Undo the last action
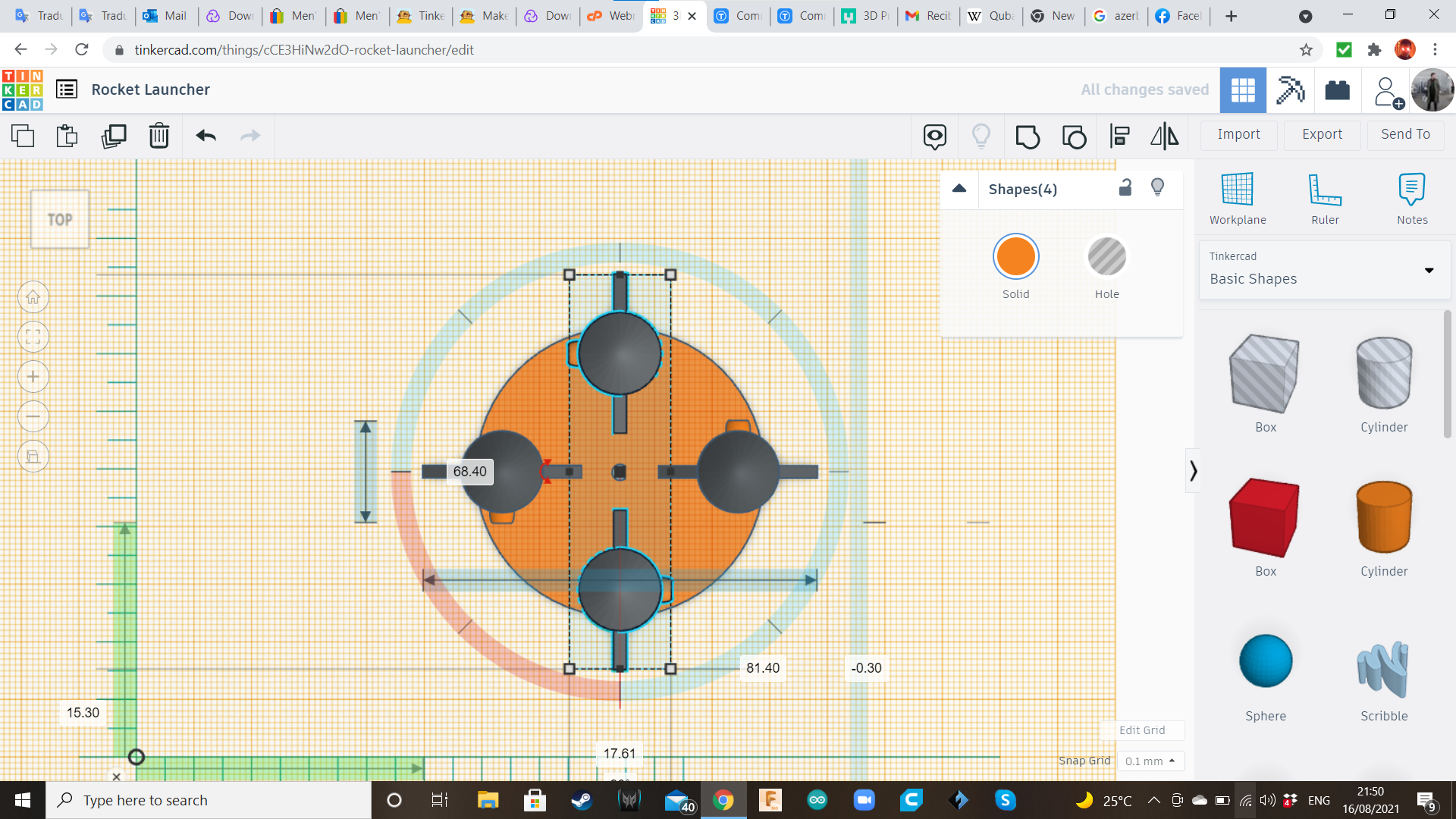This screenshot has width=1456, height=819. [x=205, y=136]
